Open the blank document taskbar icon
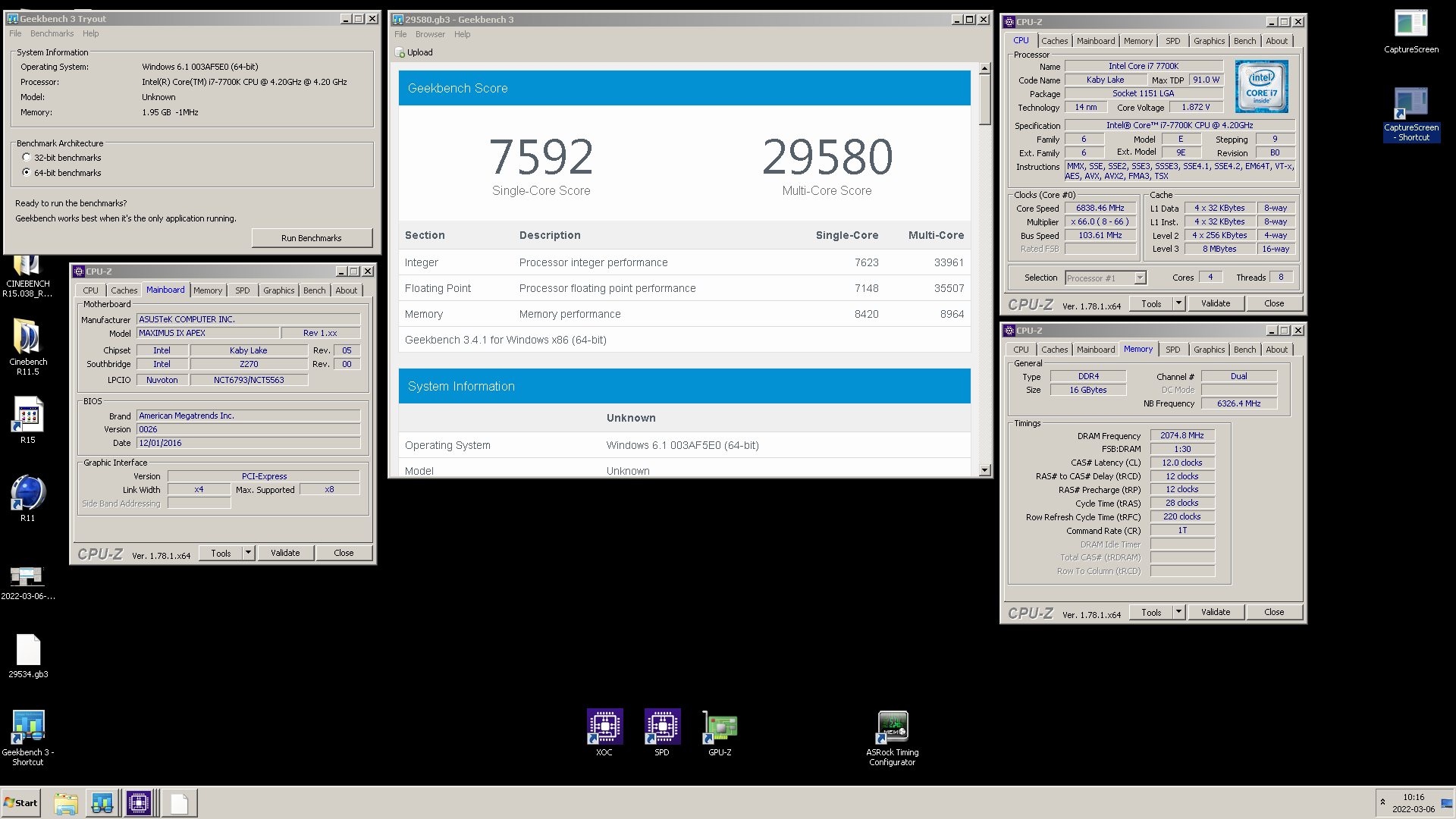This screenshot has height=819, width=1456. pos(180,803)
